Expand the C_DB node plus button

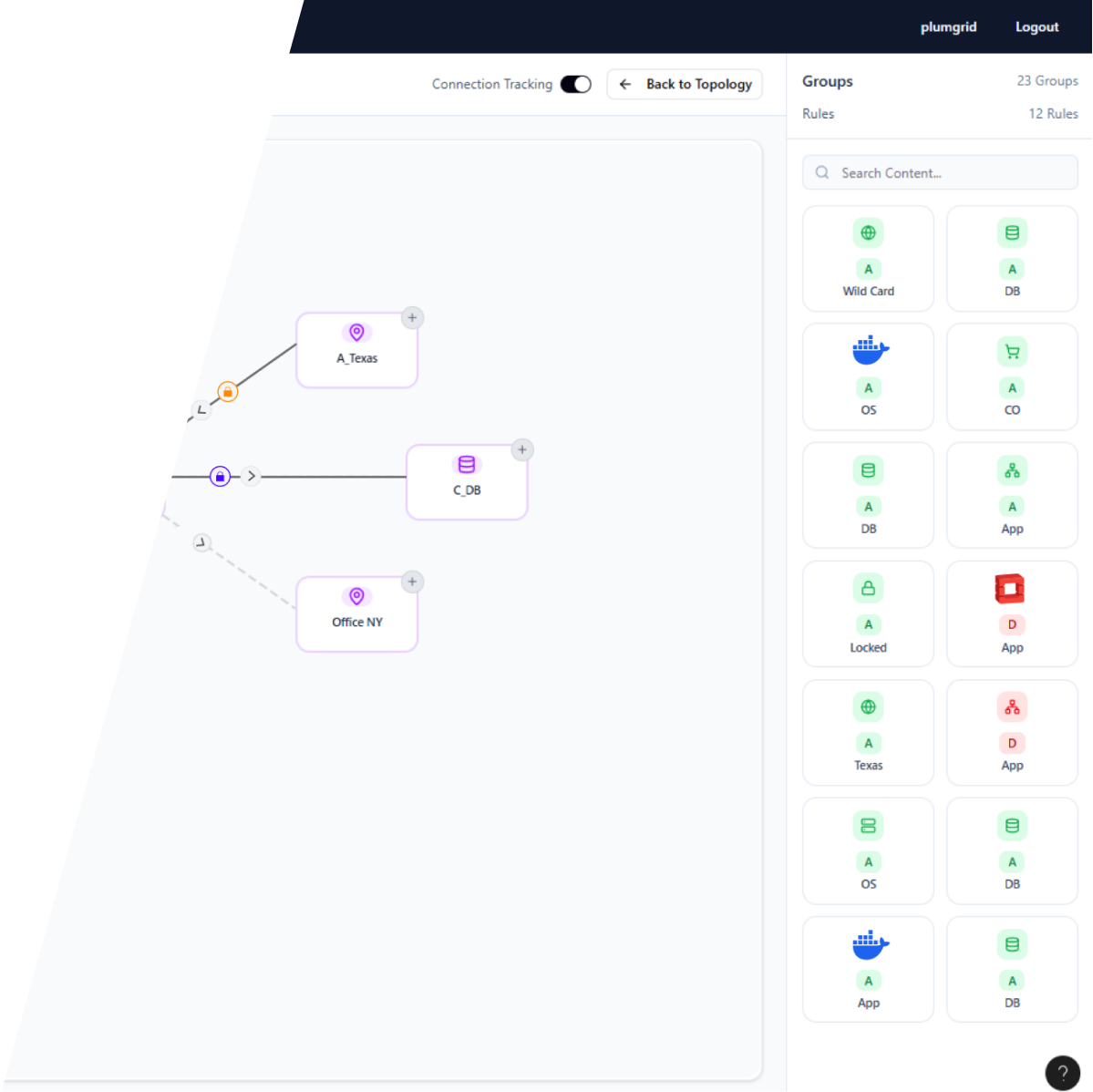point(521,450)
